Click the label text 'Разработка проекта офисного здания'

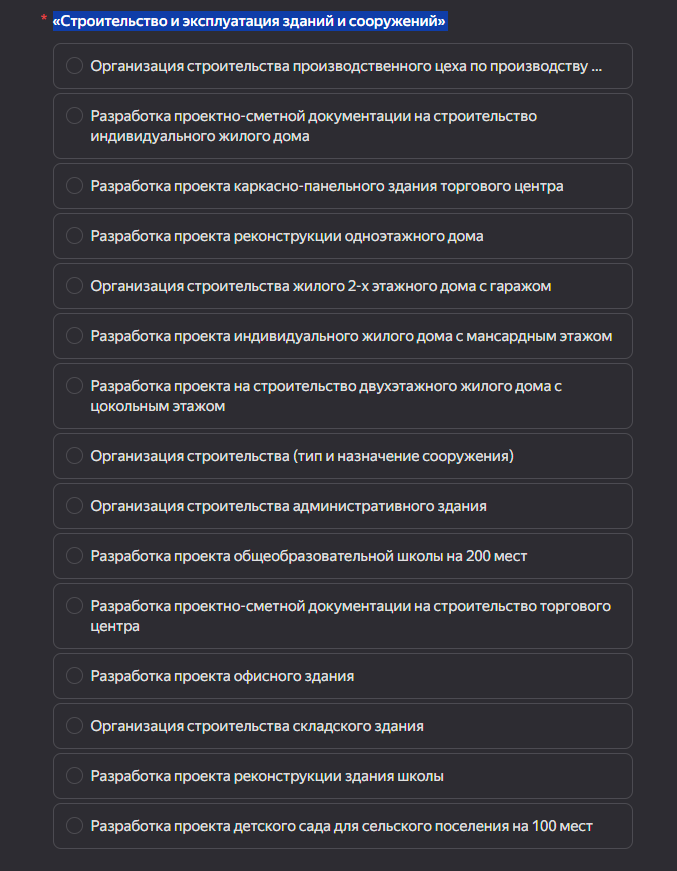pos(222,676)
